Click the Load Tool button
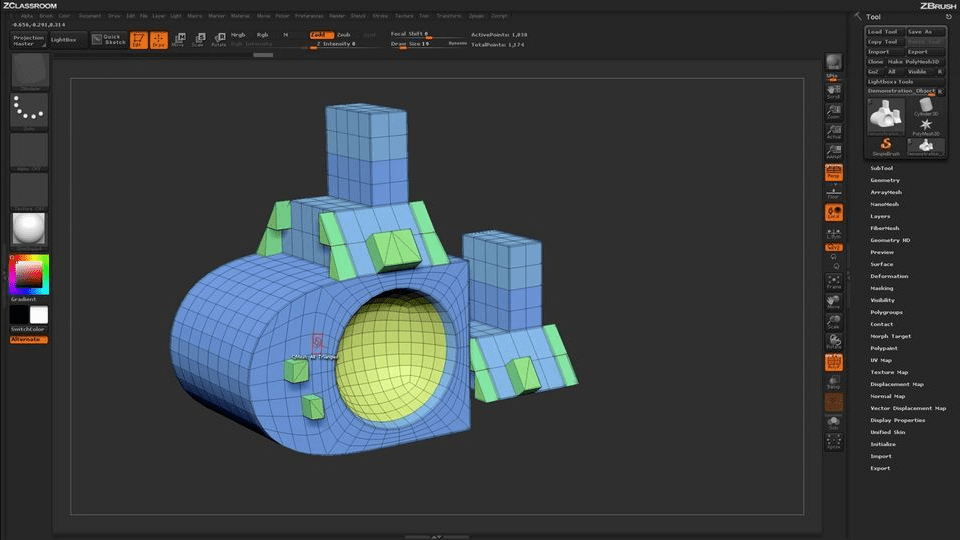The height and width of the screenshot is (540, 960). 882,32
